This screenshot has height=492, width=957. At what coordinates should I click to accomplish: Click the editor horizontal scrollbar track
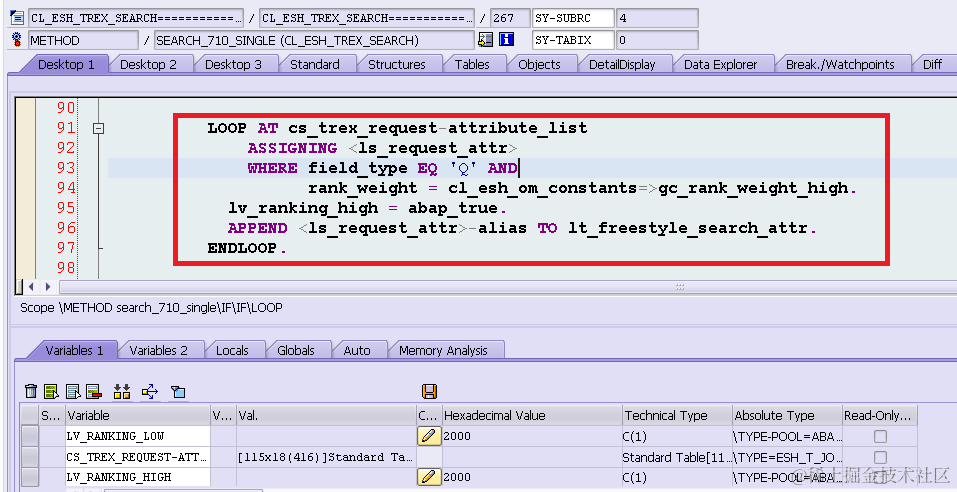click(507, 286)
